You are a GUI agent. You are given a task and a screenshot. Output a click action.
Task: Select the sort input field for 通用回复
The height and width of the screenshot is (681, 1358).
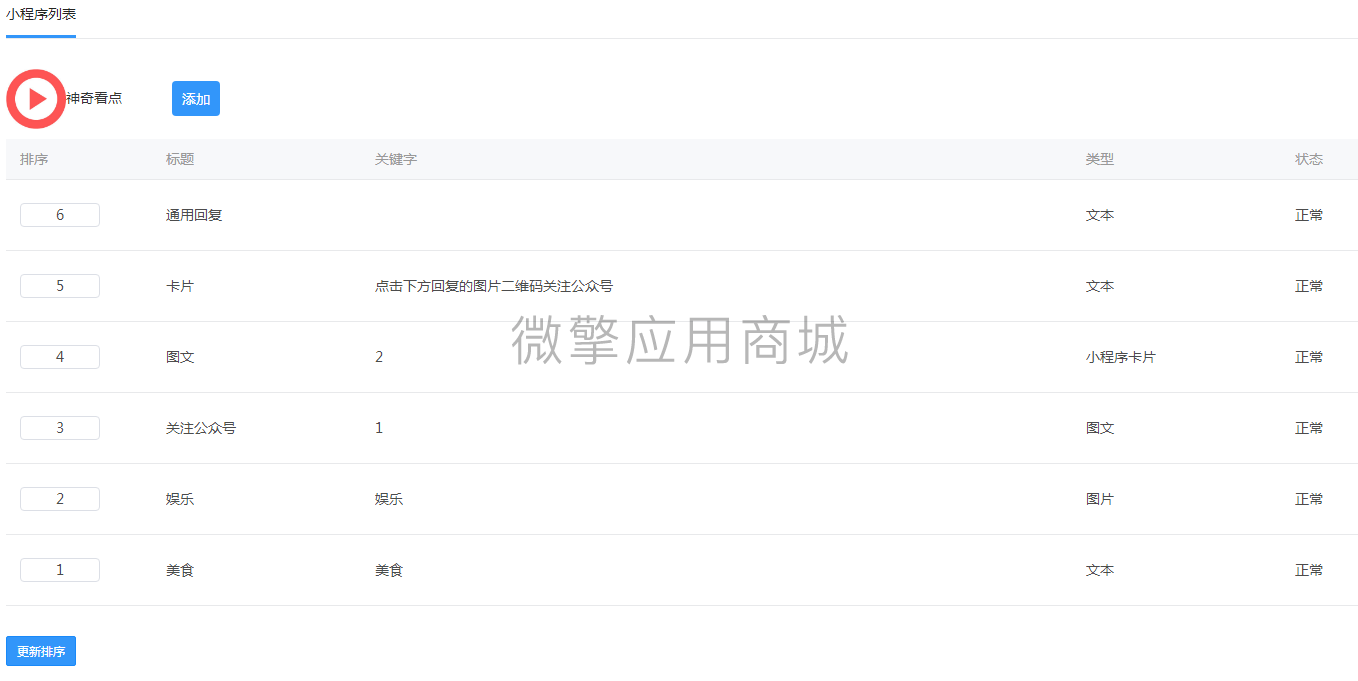[x=59, y=214]
